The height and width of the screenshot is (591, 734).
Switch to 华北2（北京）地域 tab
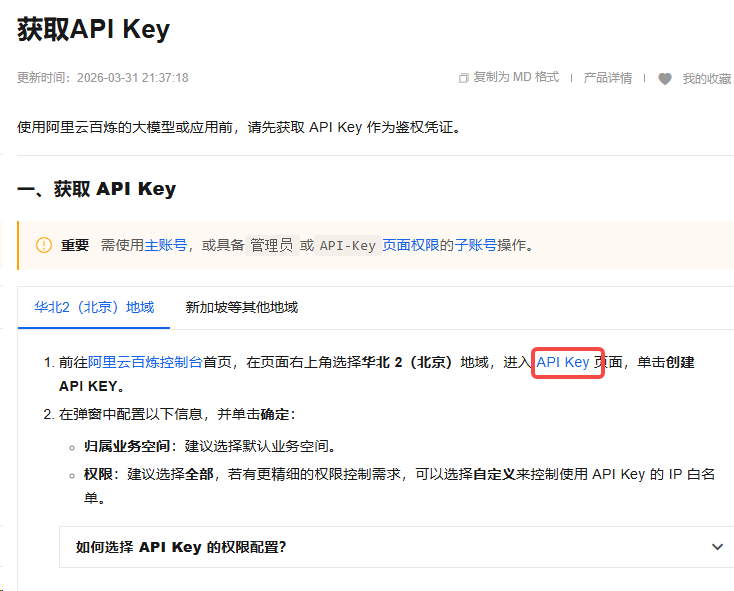tap(94, 307)
